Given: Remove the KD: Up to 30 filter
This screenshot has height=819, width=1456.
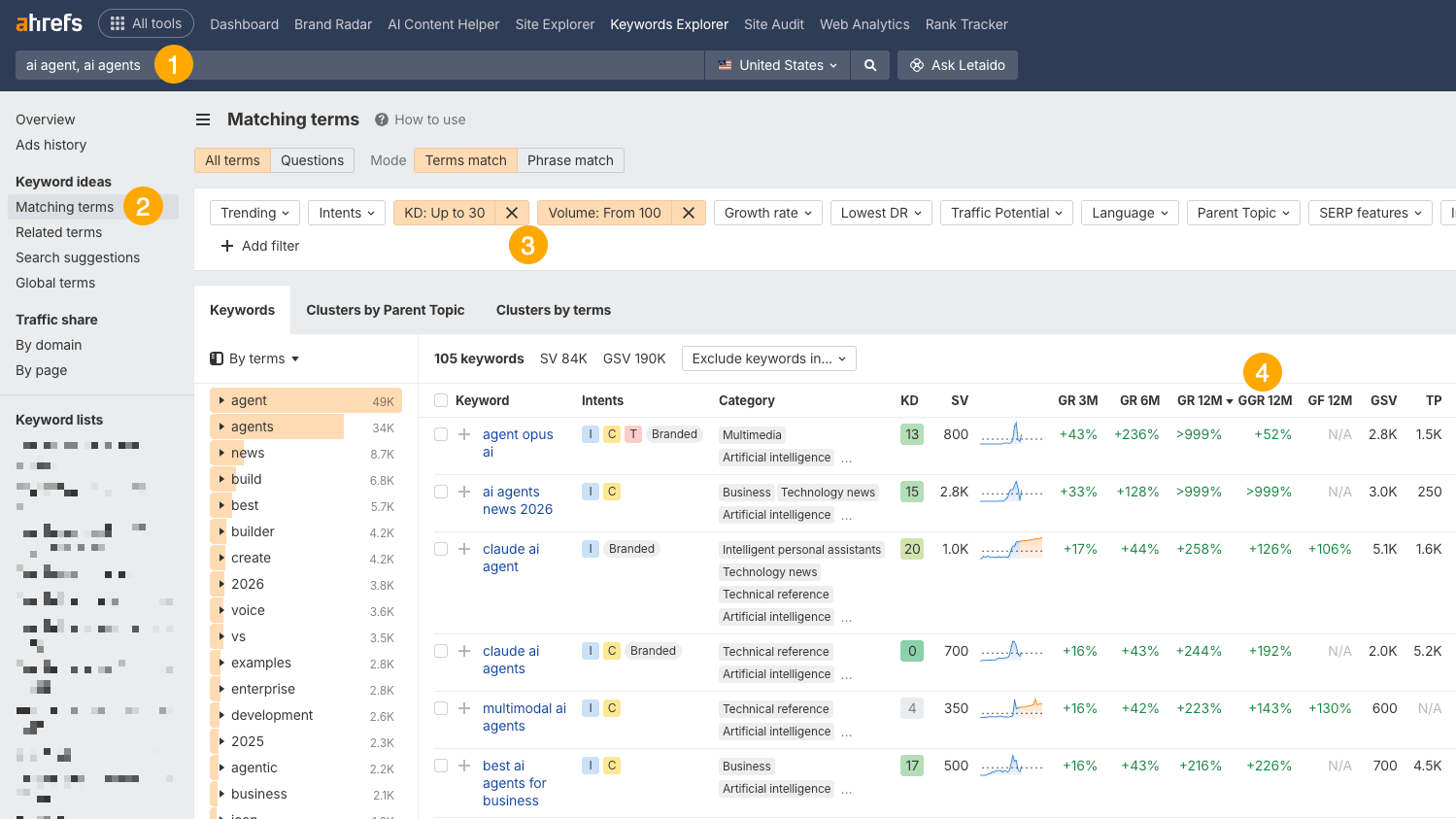Looking at the screenshot, I should [512, 213].
